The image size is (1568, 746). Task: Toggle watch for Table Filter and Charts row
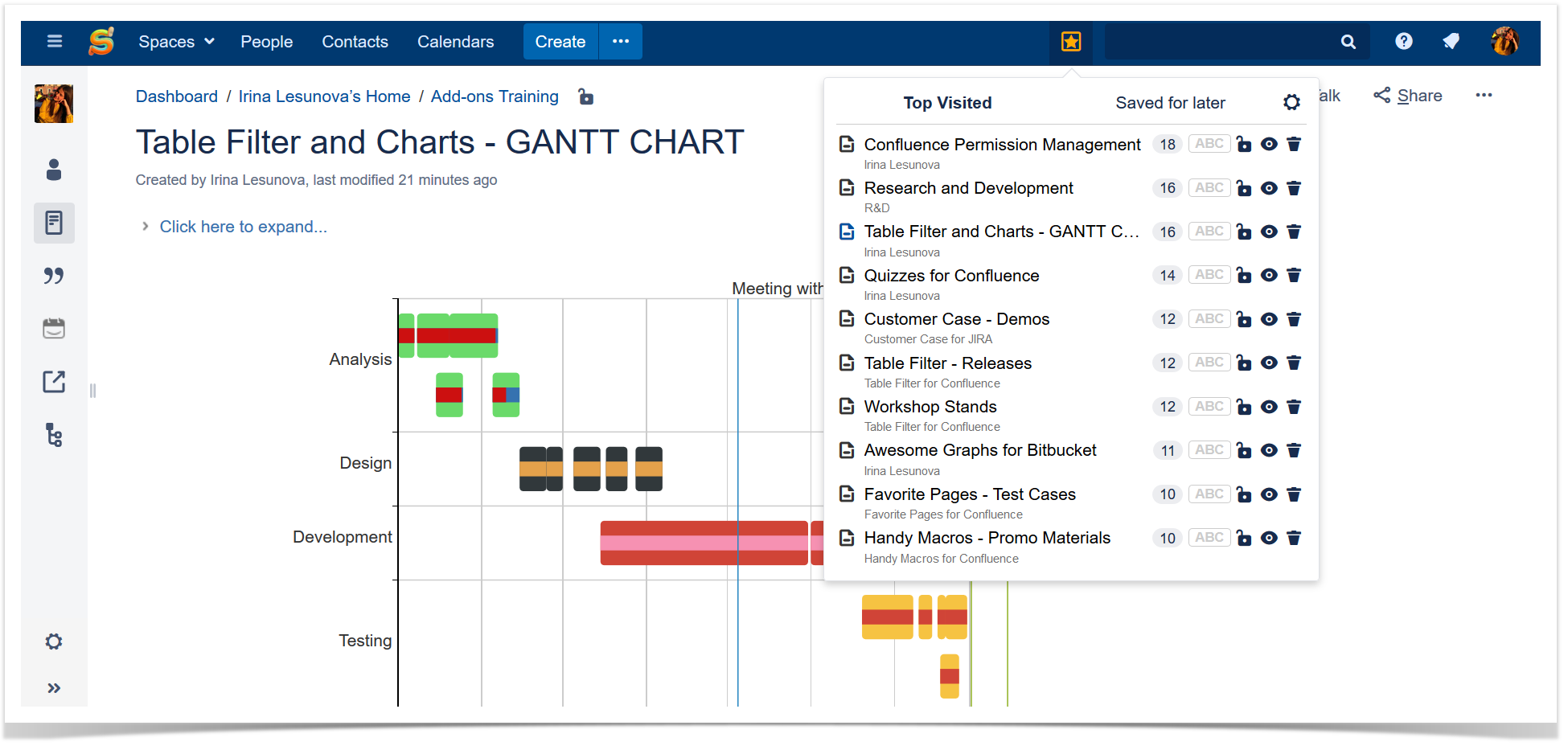point(1269,232)
